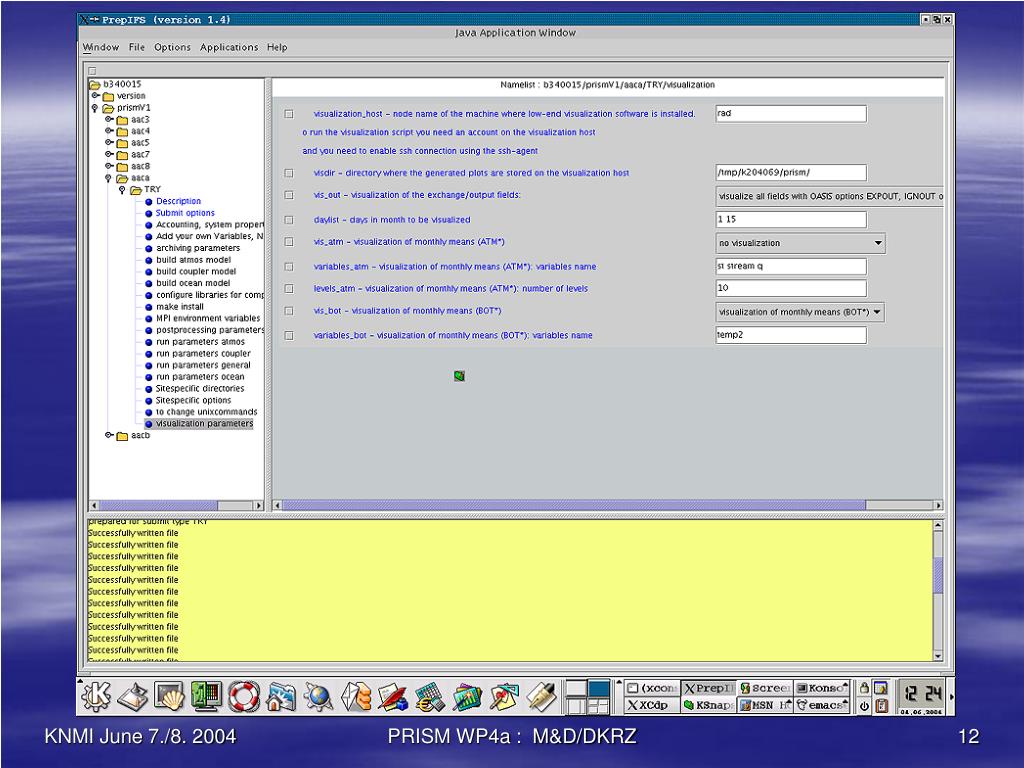Tick the visualization_host checkbox
This screenshot has height=768, width=1024.
pyautogui.click(x=289, y=114)
